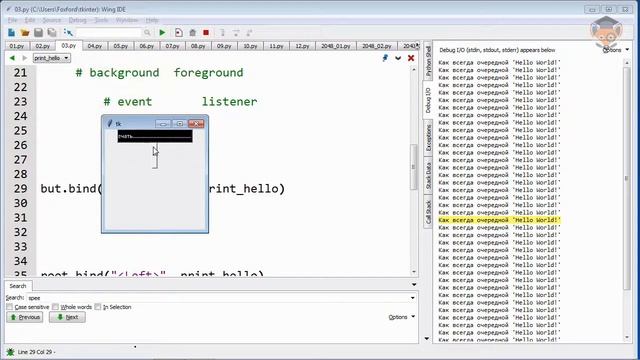The height and width of the screenshot is (360, 640).
Task: Close editor with the red X icon
Action: click(411, 58)
